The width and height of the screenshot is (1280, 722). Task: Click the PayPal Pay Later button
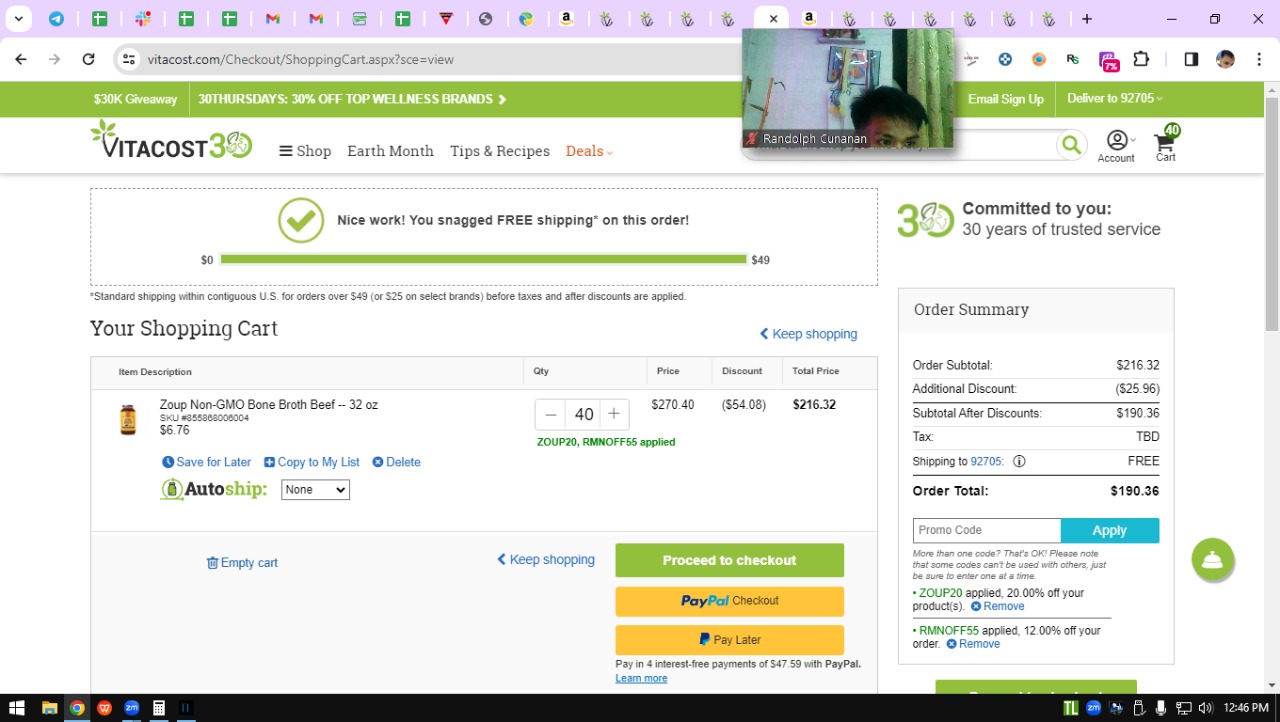730,640
